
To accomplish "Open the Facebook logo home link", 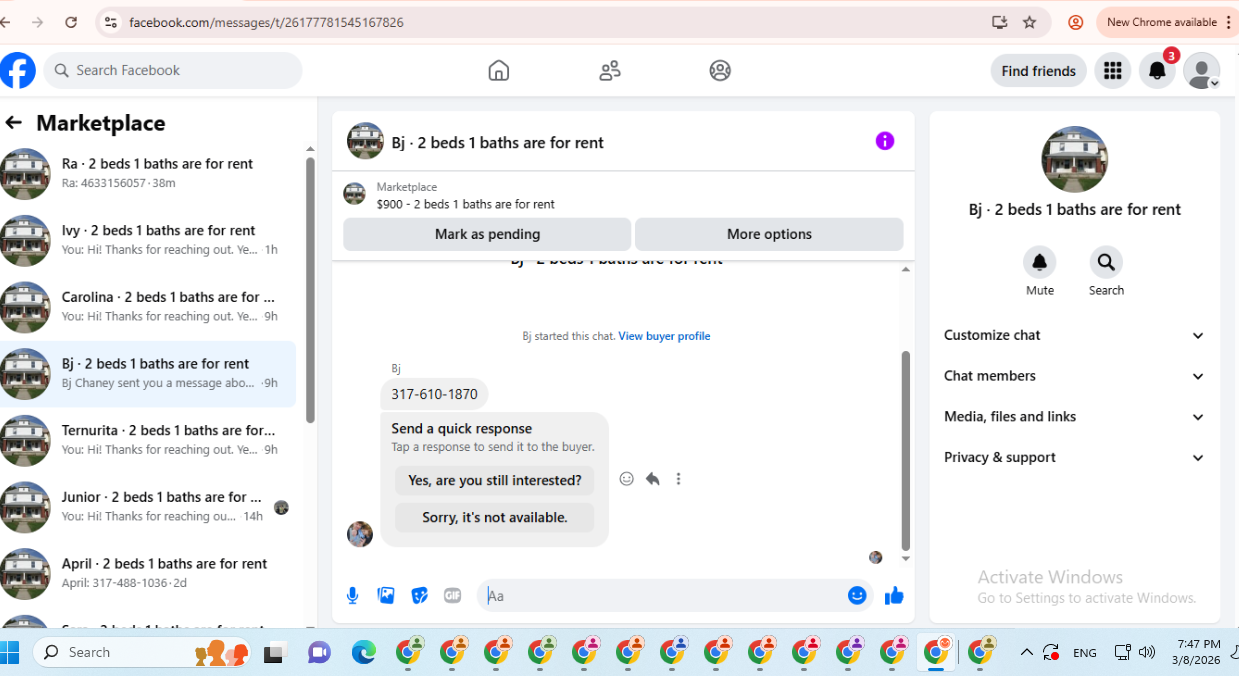I will point(18,70).
